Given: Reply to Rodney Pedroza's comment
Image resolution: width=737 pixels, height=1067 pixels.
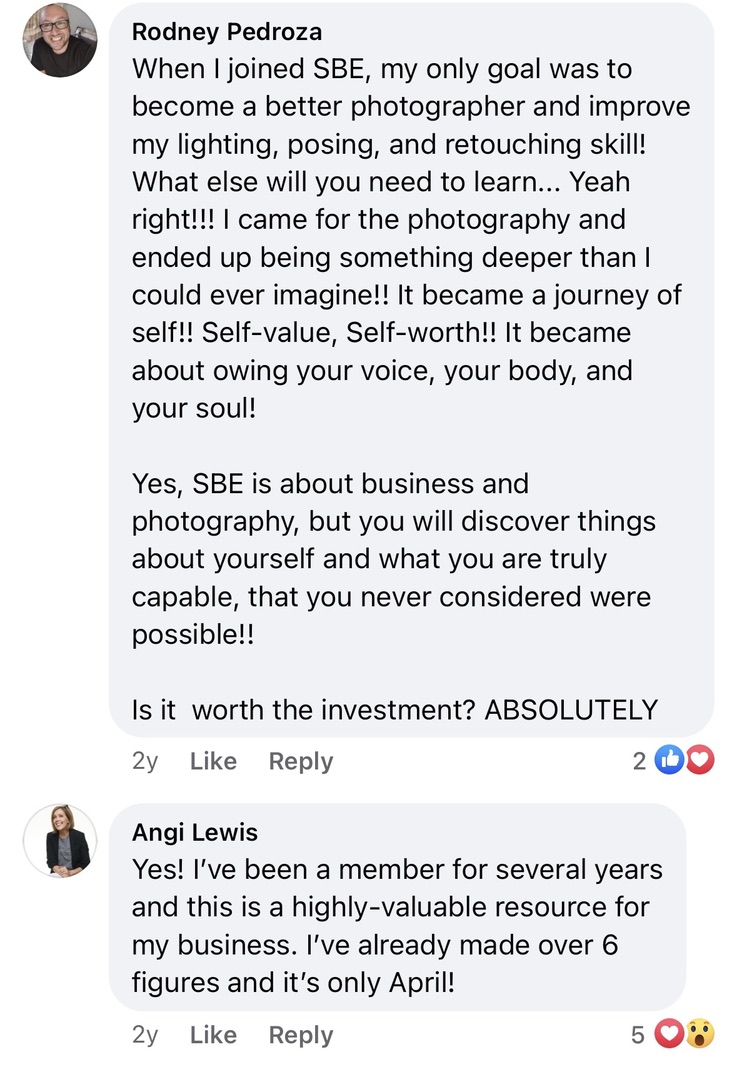Looking at the screenshot, I should tap(300, 761).
